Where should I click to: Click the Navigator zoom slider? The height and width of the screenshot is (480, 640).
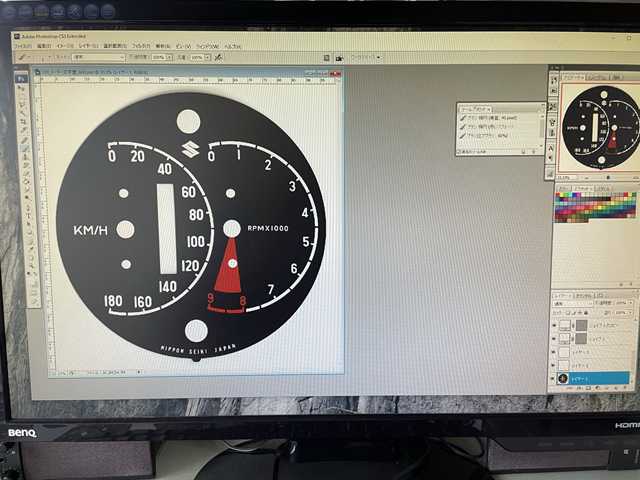(610, 178)
